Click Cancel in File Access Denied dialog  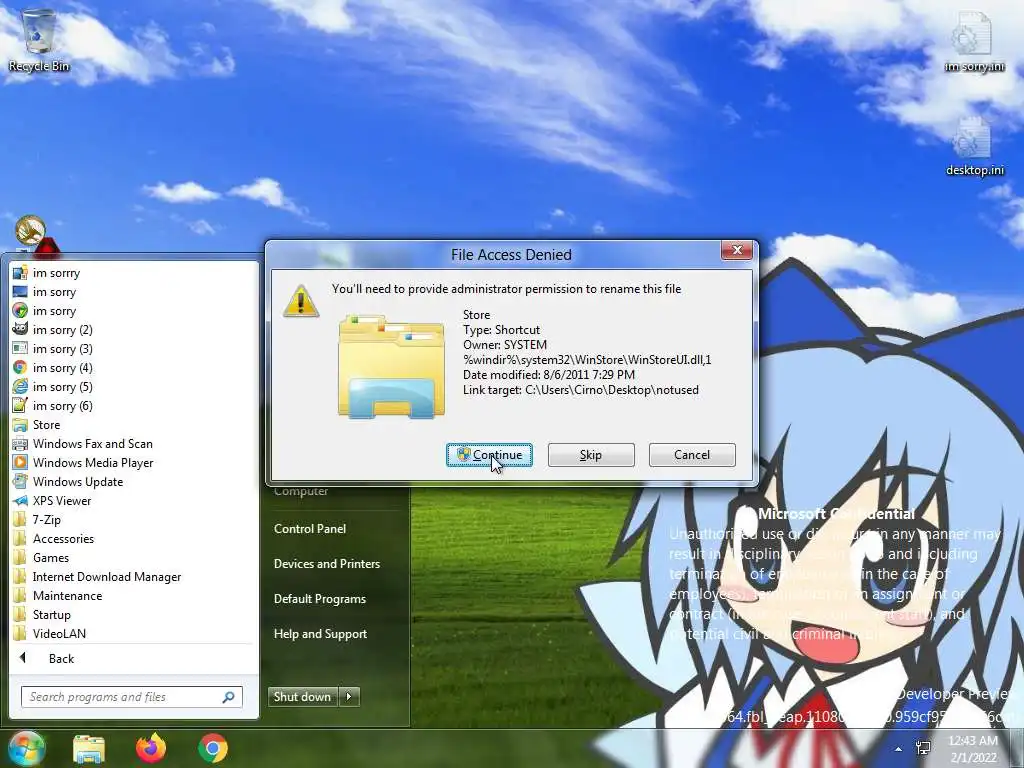pyautogui.click(x=692, y=455)
